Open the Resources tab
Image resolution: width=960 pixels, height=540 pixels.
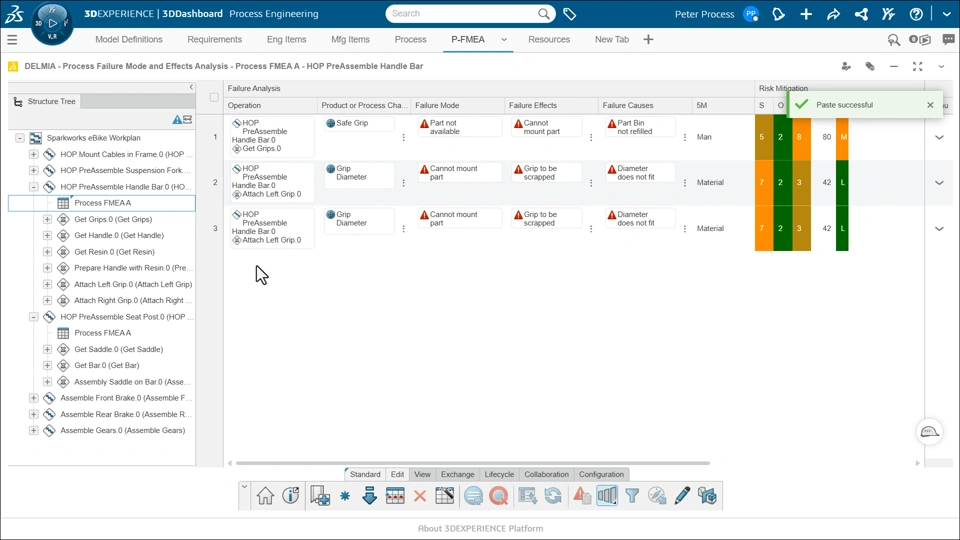[549, 39]
